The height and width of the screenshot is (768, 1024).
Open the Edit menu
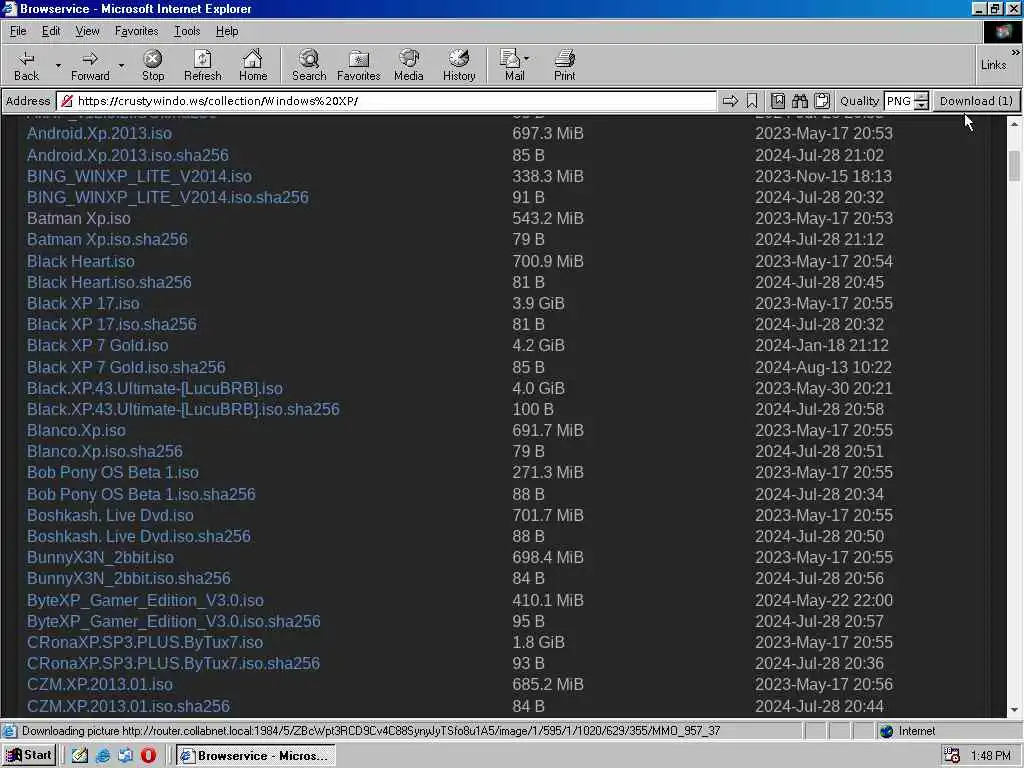pyautogui.click(x=51, y=31)
